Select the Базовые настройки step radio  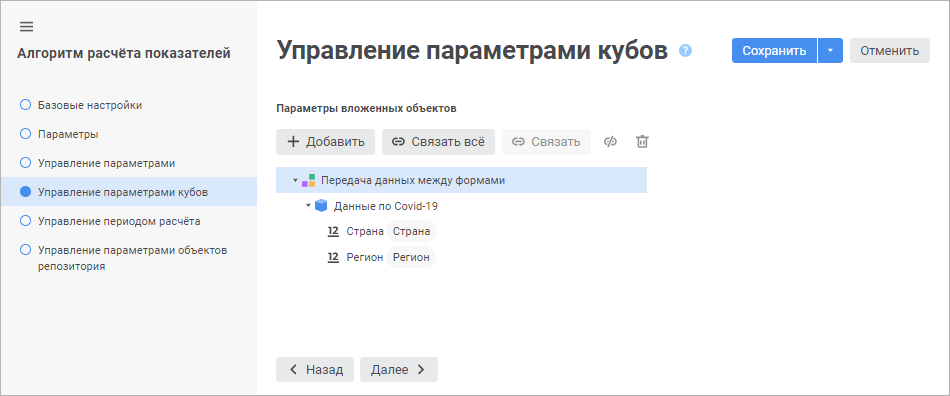pyautogui.click(x=25, y=105)
